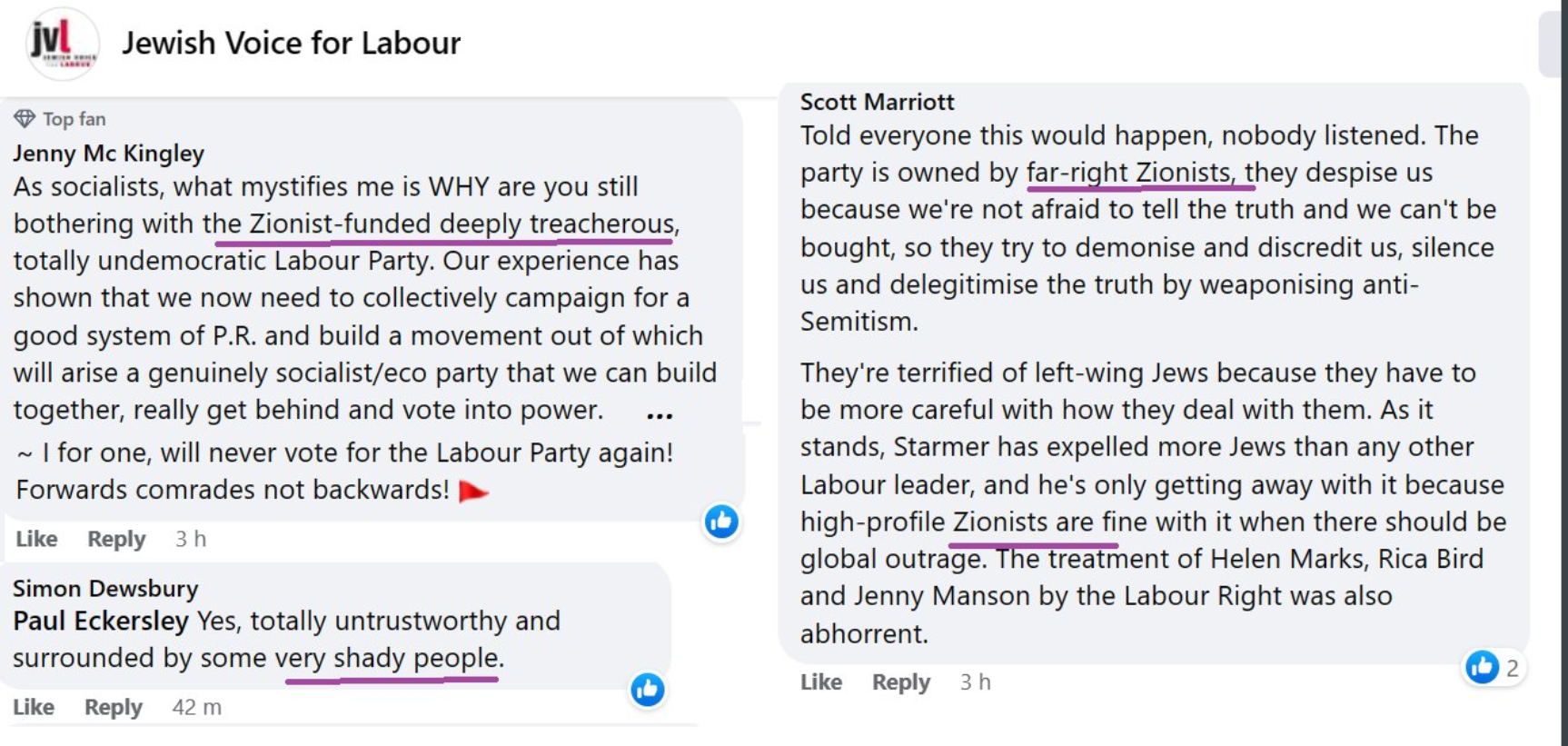Viewport: 1568px width, 746px height.
Task: View thumbs-up reaction on Simon's comment
Action: click(648, 690)
